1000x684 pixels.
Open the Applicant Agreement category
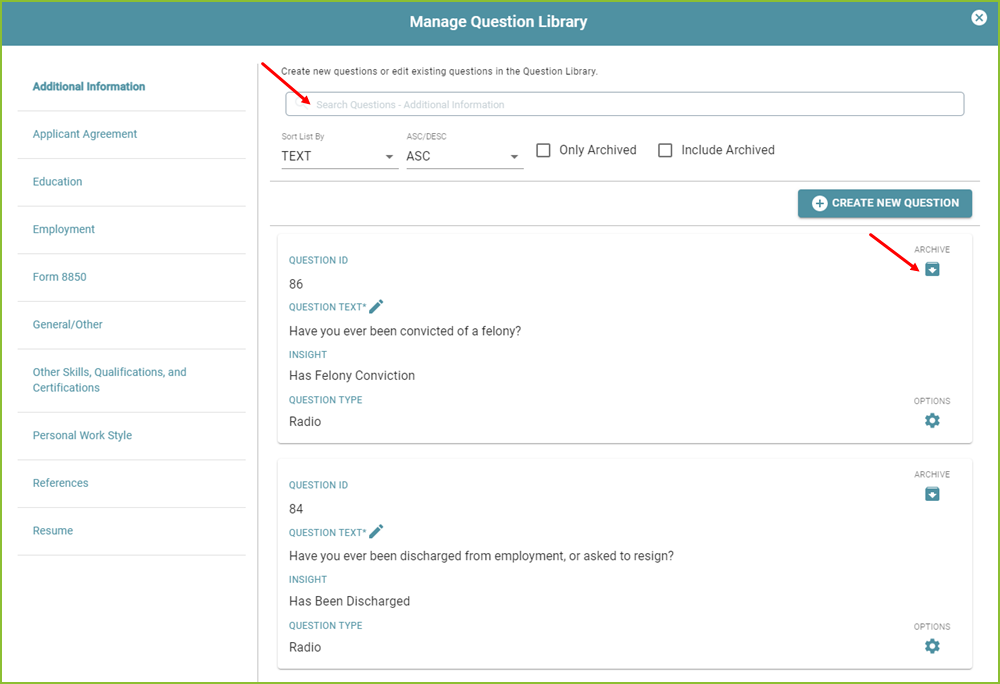coord(85,134)
